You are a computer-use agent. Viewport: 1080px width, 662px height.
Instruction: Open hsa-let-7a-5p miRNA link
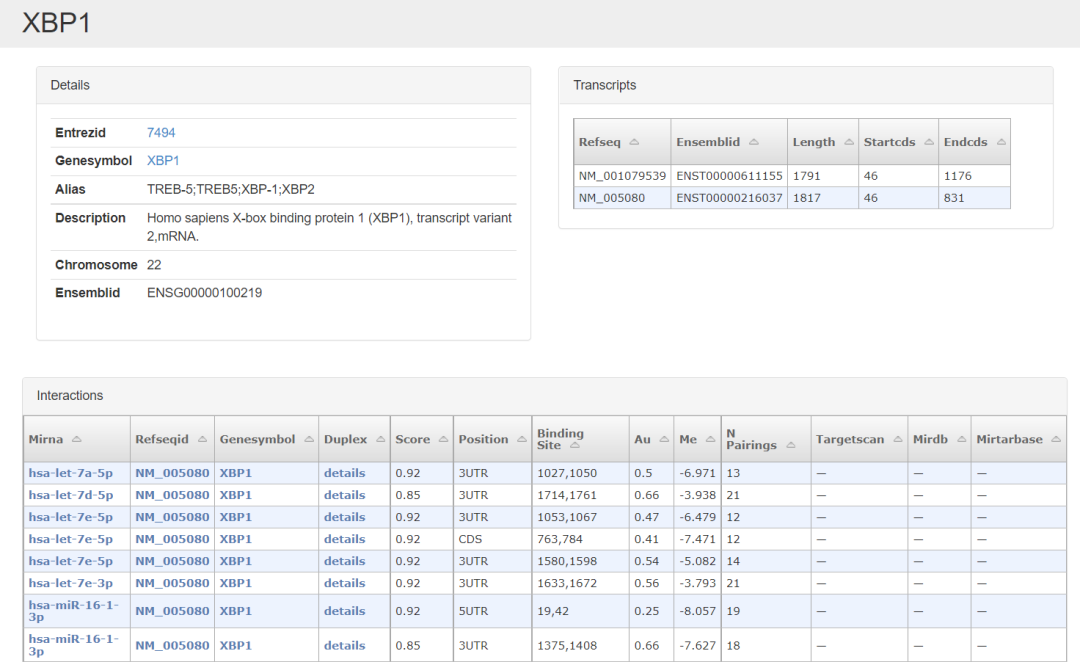coord(70,473)
